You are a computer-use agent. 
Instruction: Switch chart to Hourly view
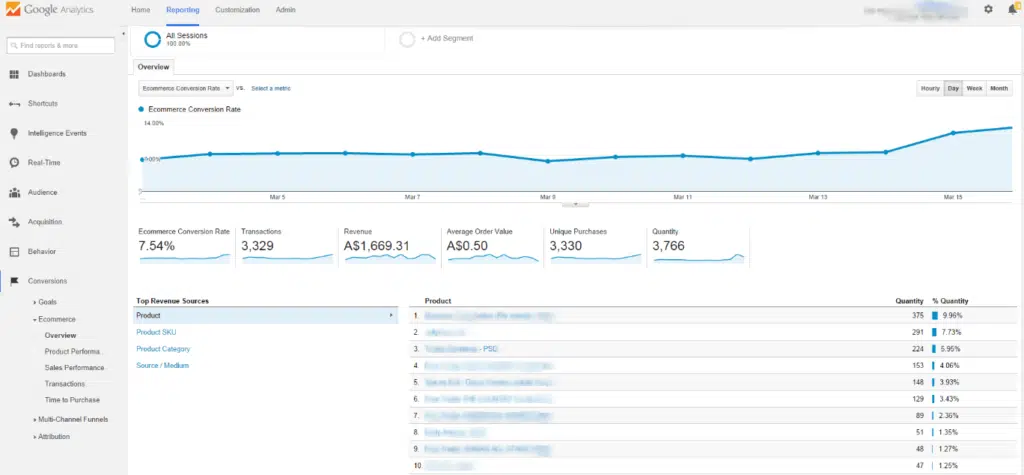[x=930, y=89]
